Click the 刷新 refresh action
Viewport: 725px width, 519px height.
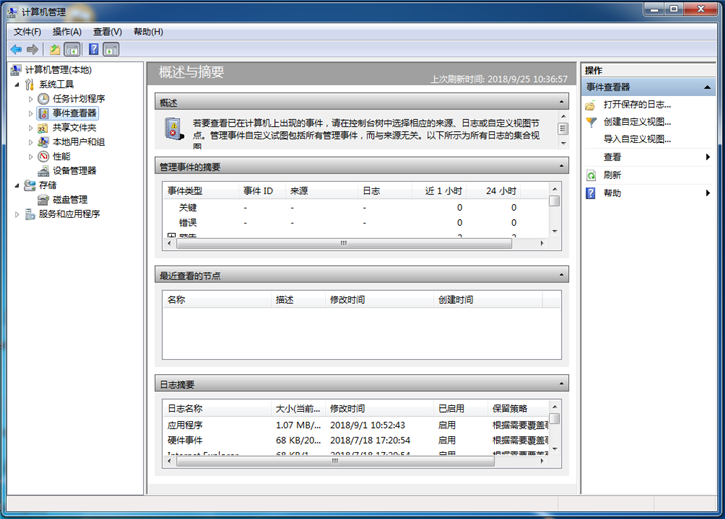(612, 174)
